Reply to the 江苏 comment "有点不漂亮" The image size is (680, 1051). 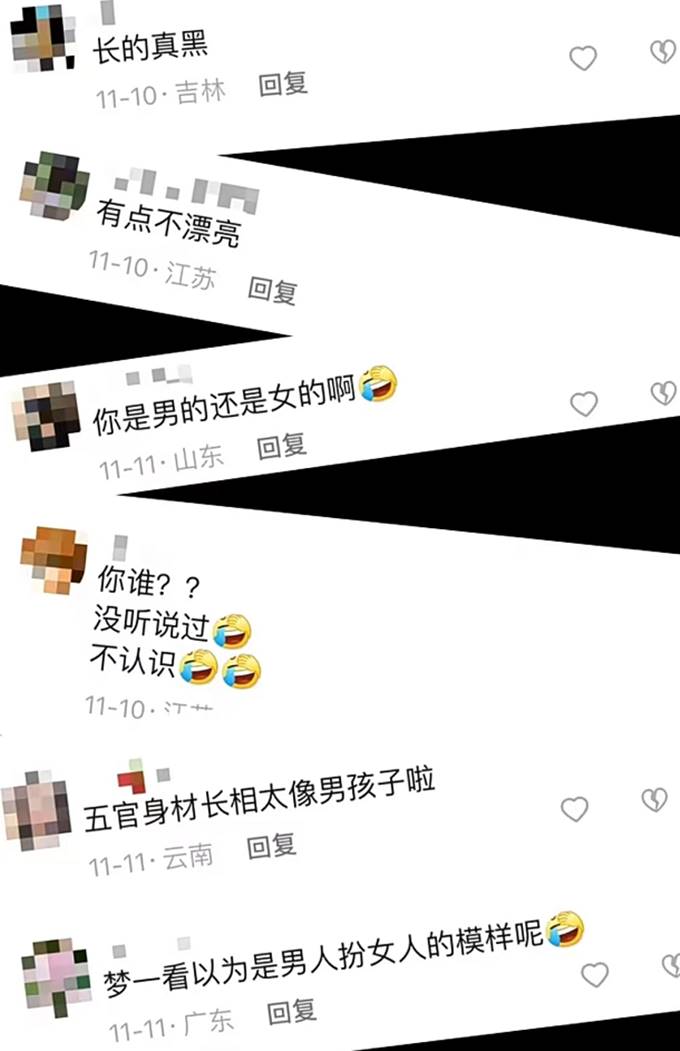pyautogui.click(x=273, y=290)
